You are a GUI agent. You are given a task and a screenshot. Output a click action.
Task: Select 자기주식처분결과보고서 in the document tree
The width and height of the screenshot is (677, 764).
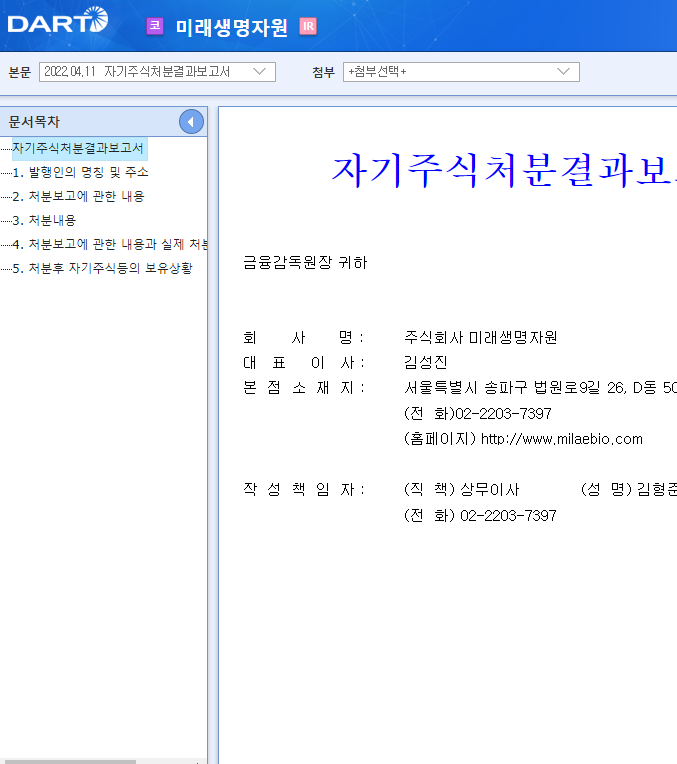[x=78, y=148]
